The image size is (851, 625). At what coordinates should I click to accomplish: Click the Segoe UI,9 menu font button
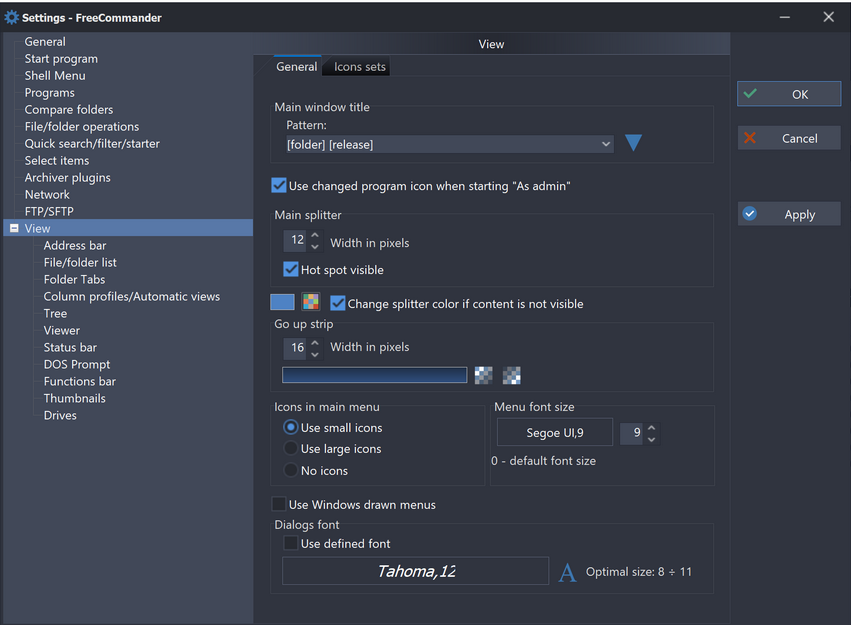pyautogui.click(x=555, y=433)
